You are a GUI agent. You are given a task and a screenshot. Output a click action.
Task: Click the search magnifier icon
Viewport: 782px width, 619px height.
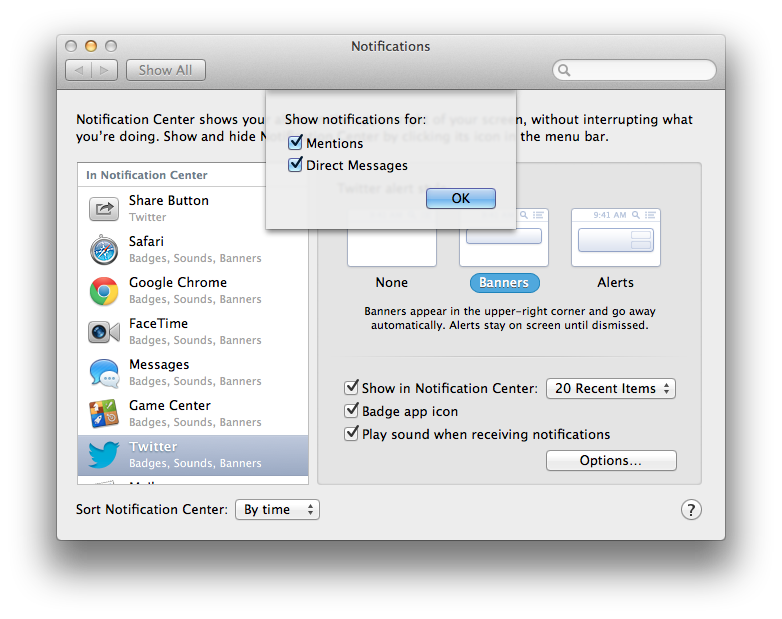(x=564, y=70)
